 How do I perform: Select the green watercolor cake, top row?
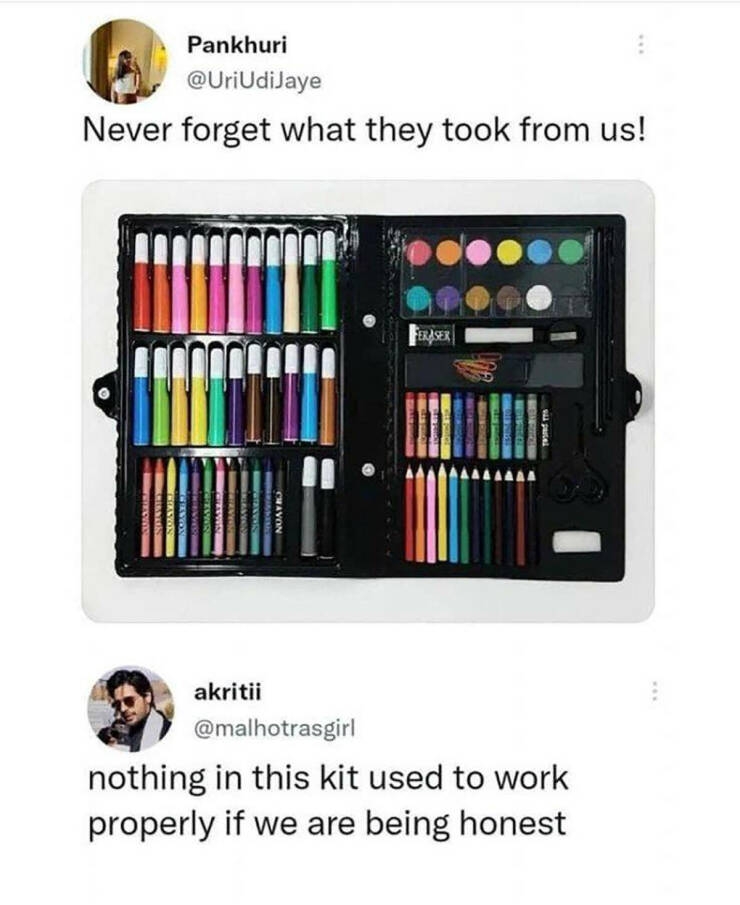click(571, 251)
